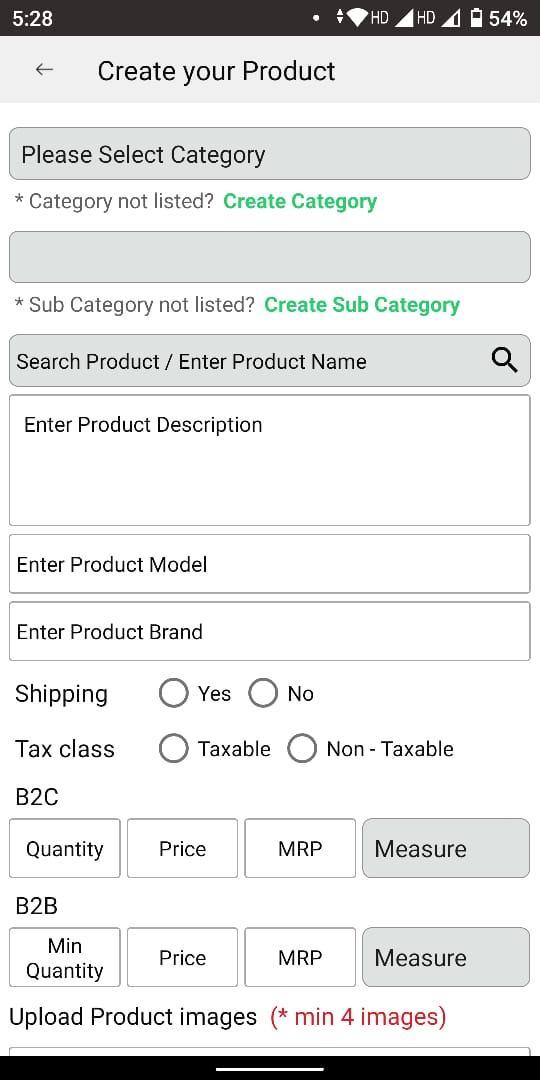The height and width of the screenshot is (1080, 540).
Task: Choose Taxable tax class
Action: point(174,749)
